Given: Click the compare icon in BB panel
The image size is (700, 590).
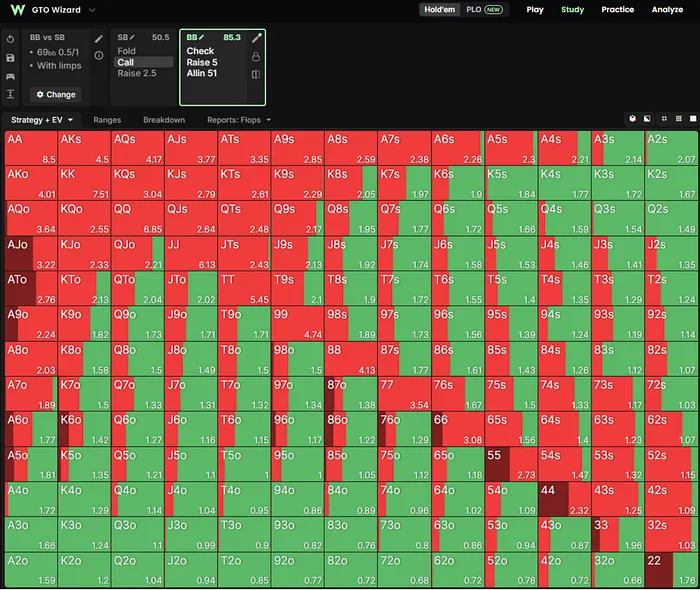Looking at the screenshot, I should tap(256, 74).
